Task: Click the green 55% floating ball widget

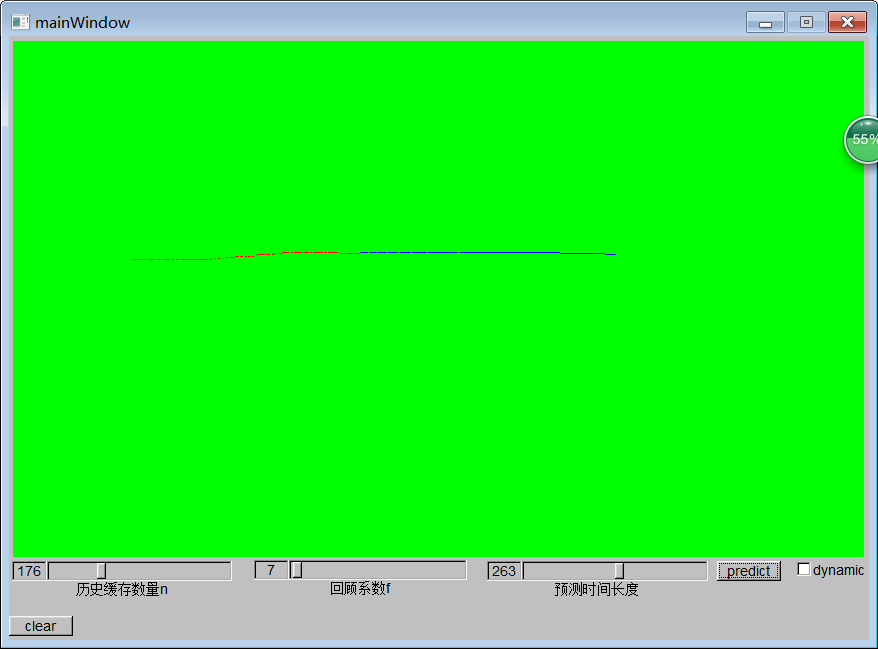Action: pos(862,140)
